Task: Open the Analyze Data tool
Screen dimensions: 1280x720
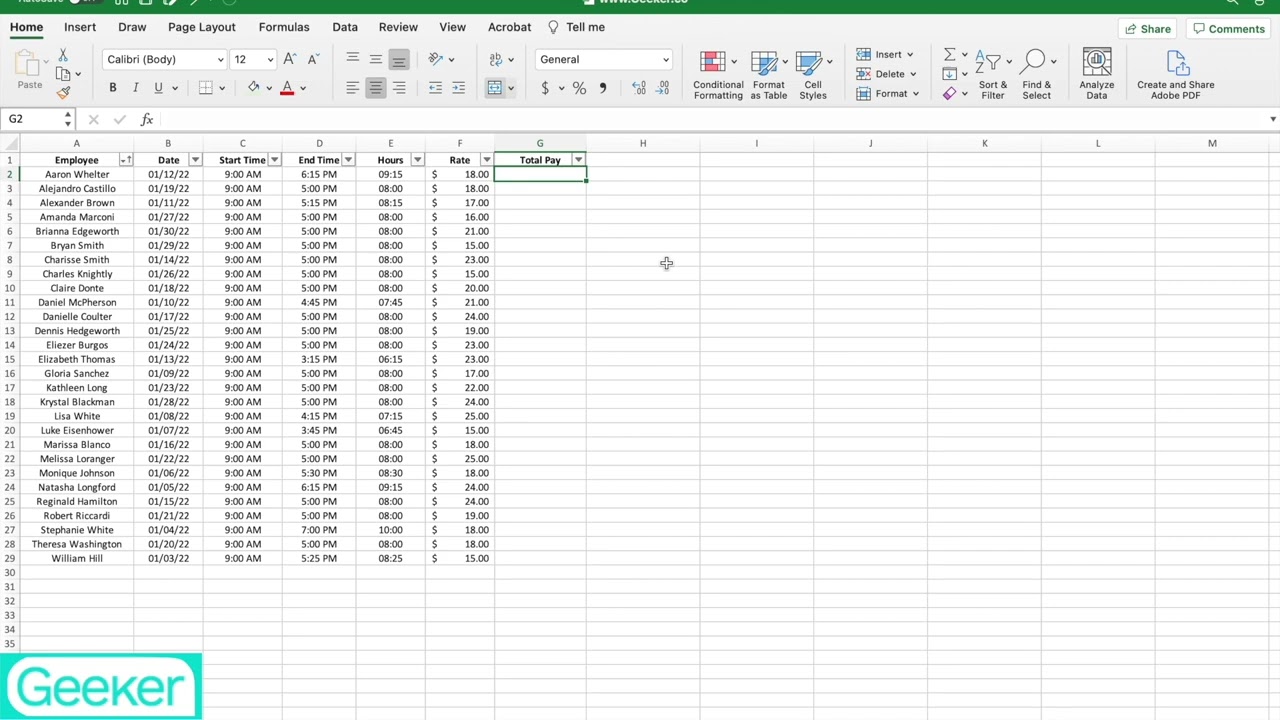Action: (x=1097, y=73)
